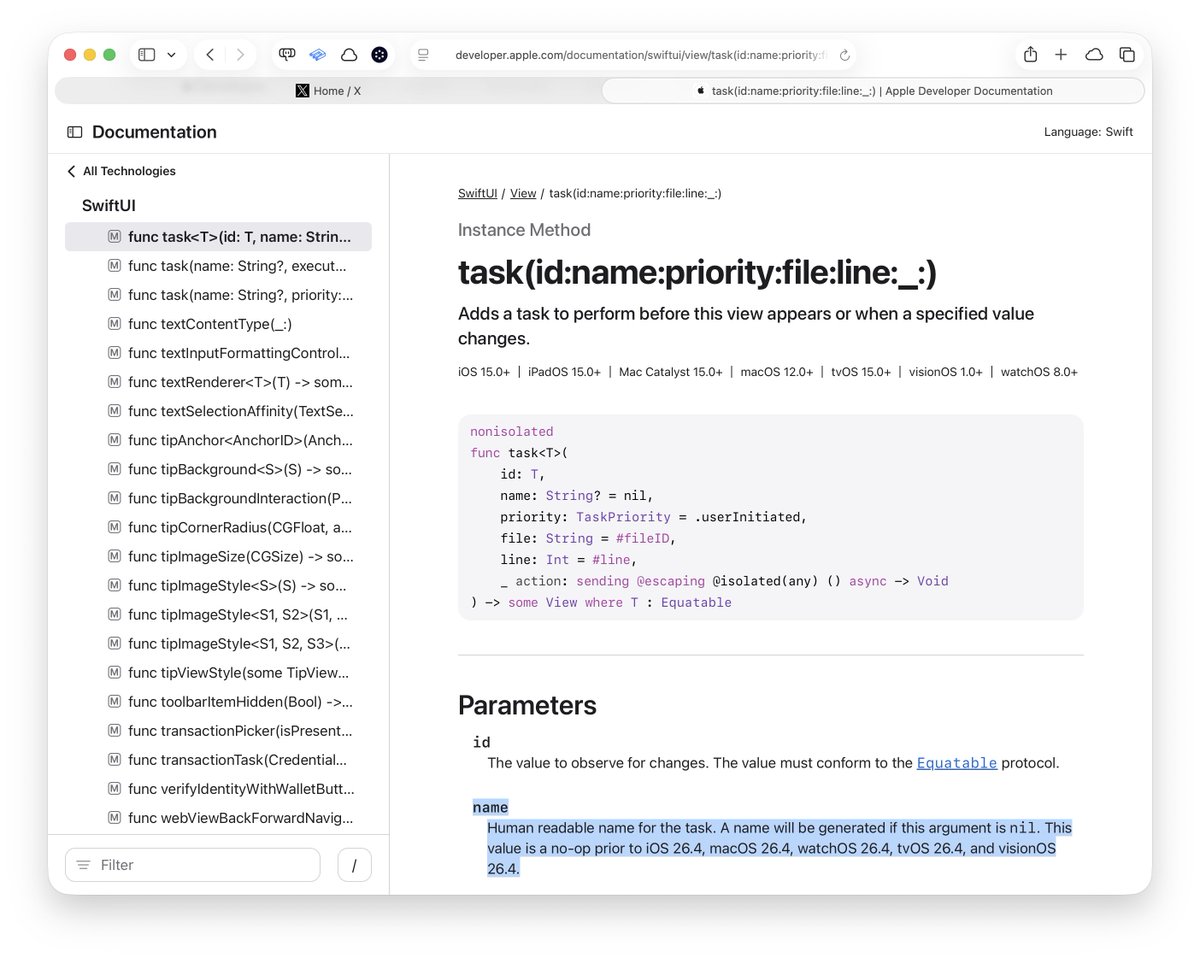Image resolution: width=1200 pixels, height=958 pixels.
Task: Focus the Filter field in the sidebar
Action: tap(193, 865)
